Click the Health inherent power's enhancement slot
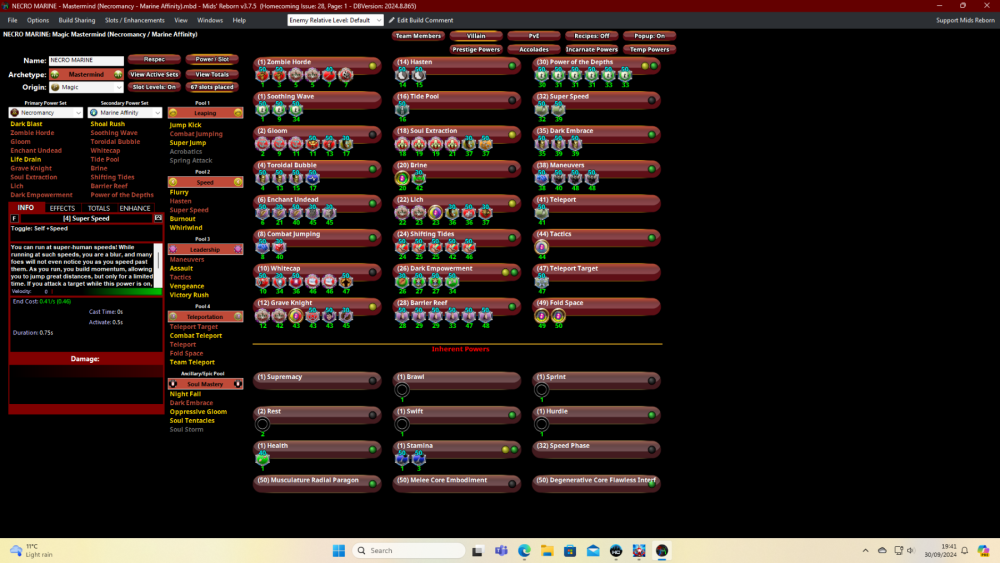This screenshot has width=1000, height=563. coord(262,459)
